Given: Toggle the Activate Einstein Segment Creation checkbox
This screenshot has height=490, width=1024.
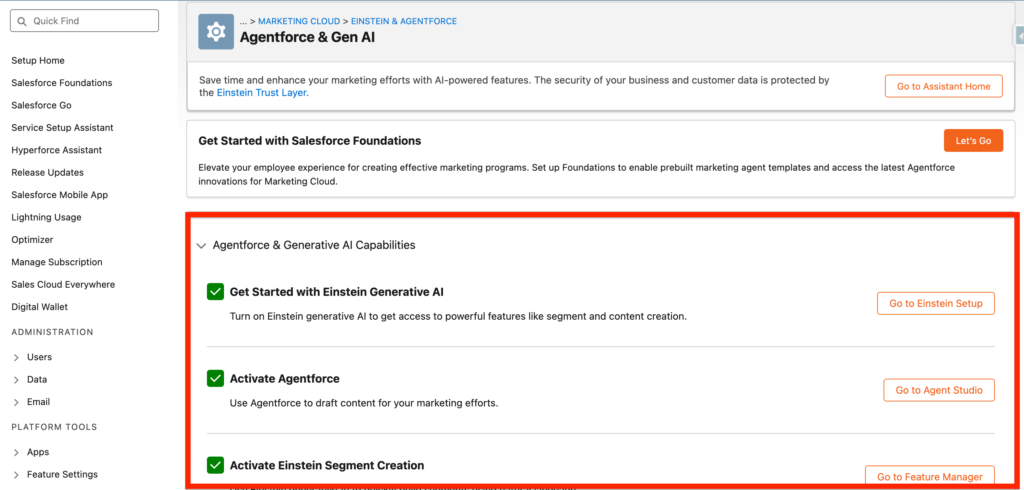Looking at the screenshot, I should coord(215,465).
